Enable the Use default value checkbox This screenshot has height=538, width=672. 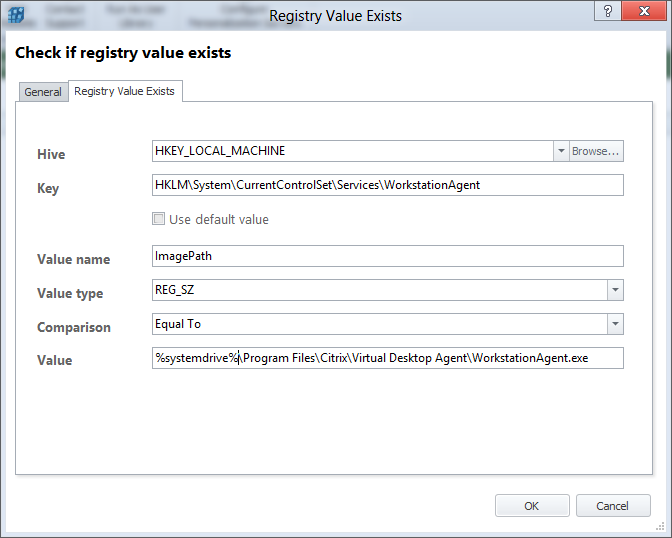[158, 220]
